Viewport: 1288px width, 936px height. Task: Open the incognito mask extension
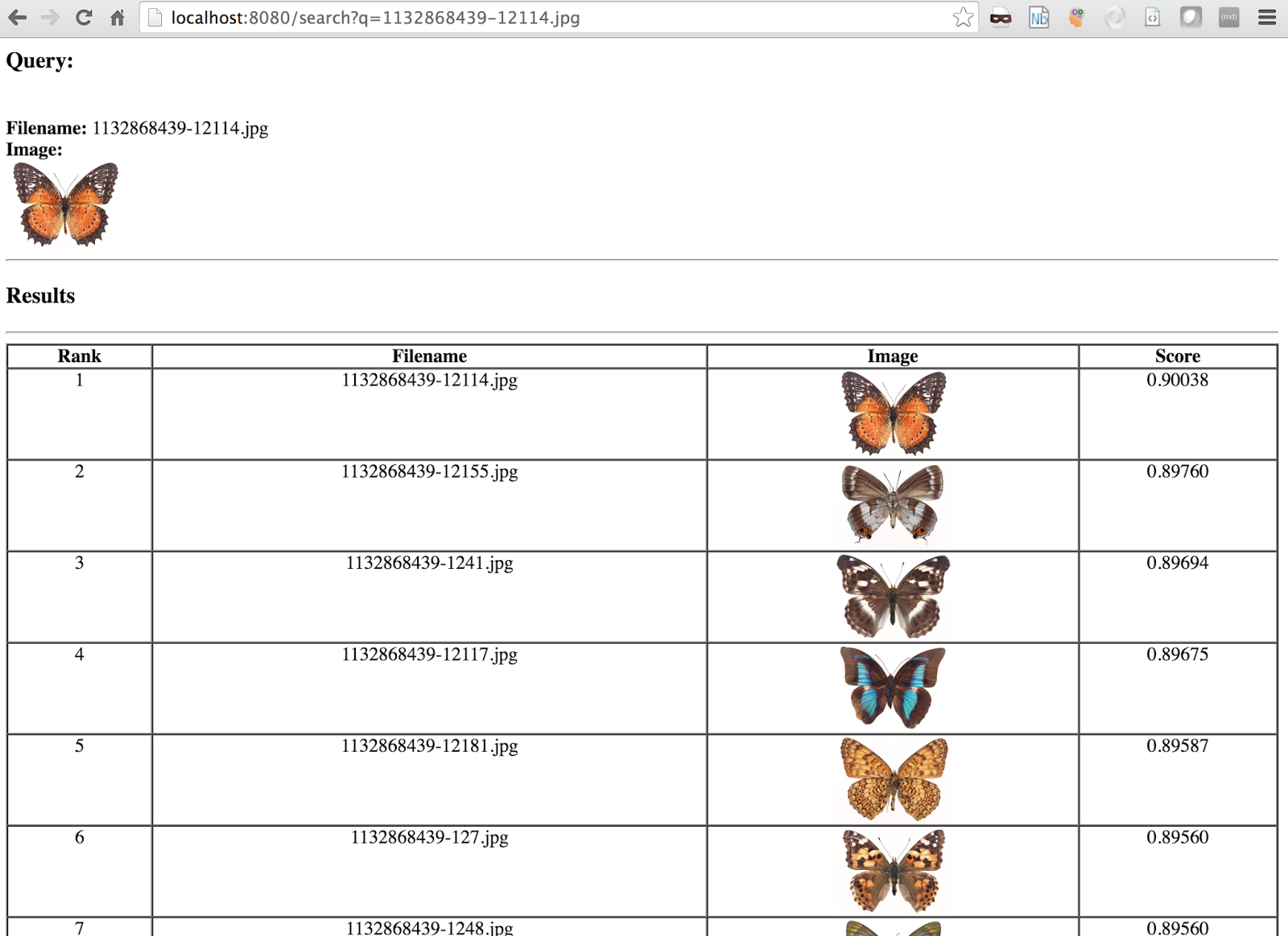tap(1000, 17)
